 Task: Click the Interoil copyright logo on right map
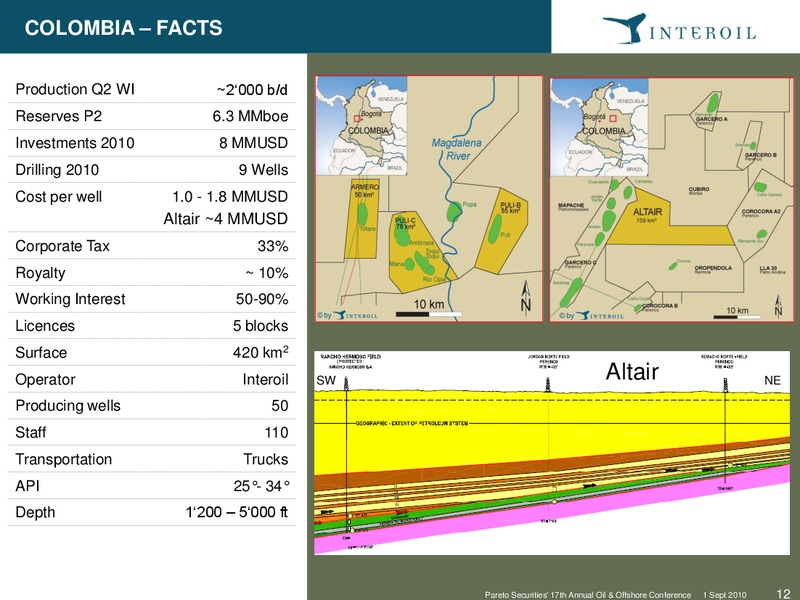(x=591, y=316)
